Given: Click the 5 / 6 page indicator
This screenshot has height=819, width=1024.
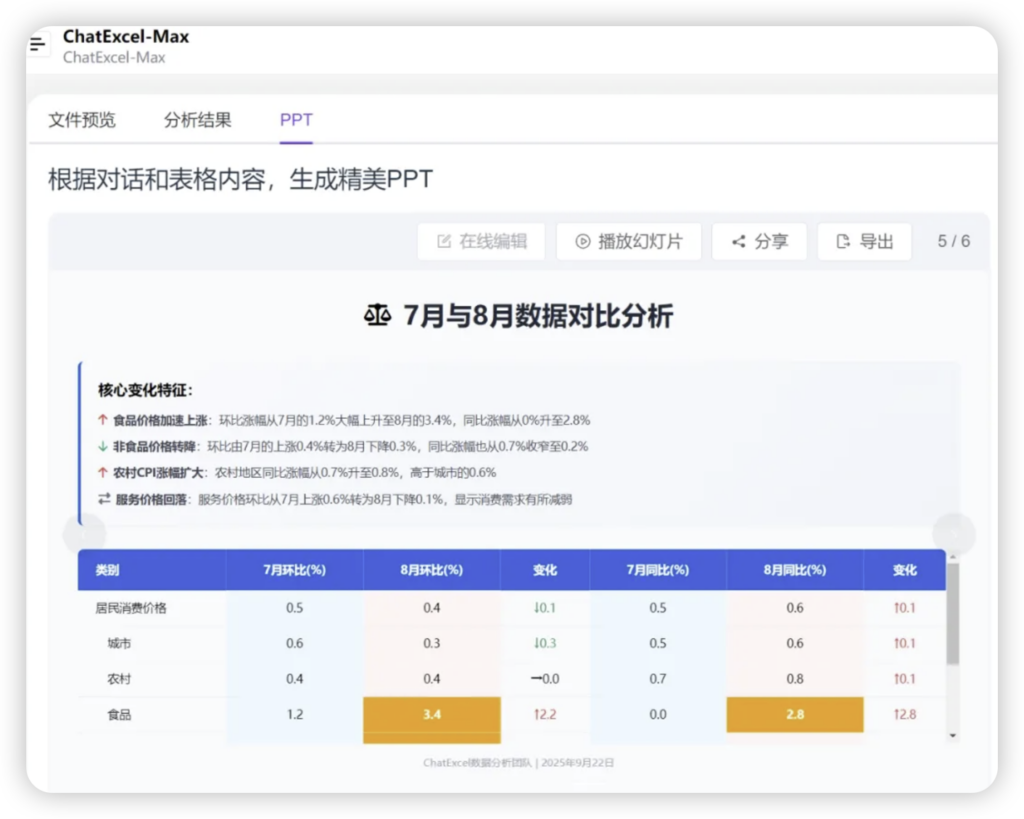Looking at the screenshot, I should (953, 241).
